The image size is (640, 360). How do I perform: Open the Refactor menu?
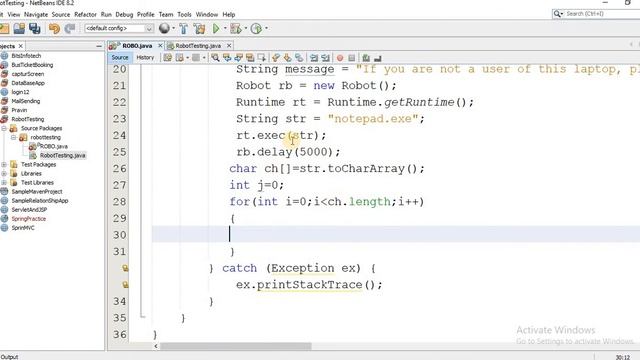point(85,14)
